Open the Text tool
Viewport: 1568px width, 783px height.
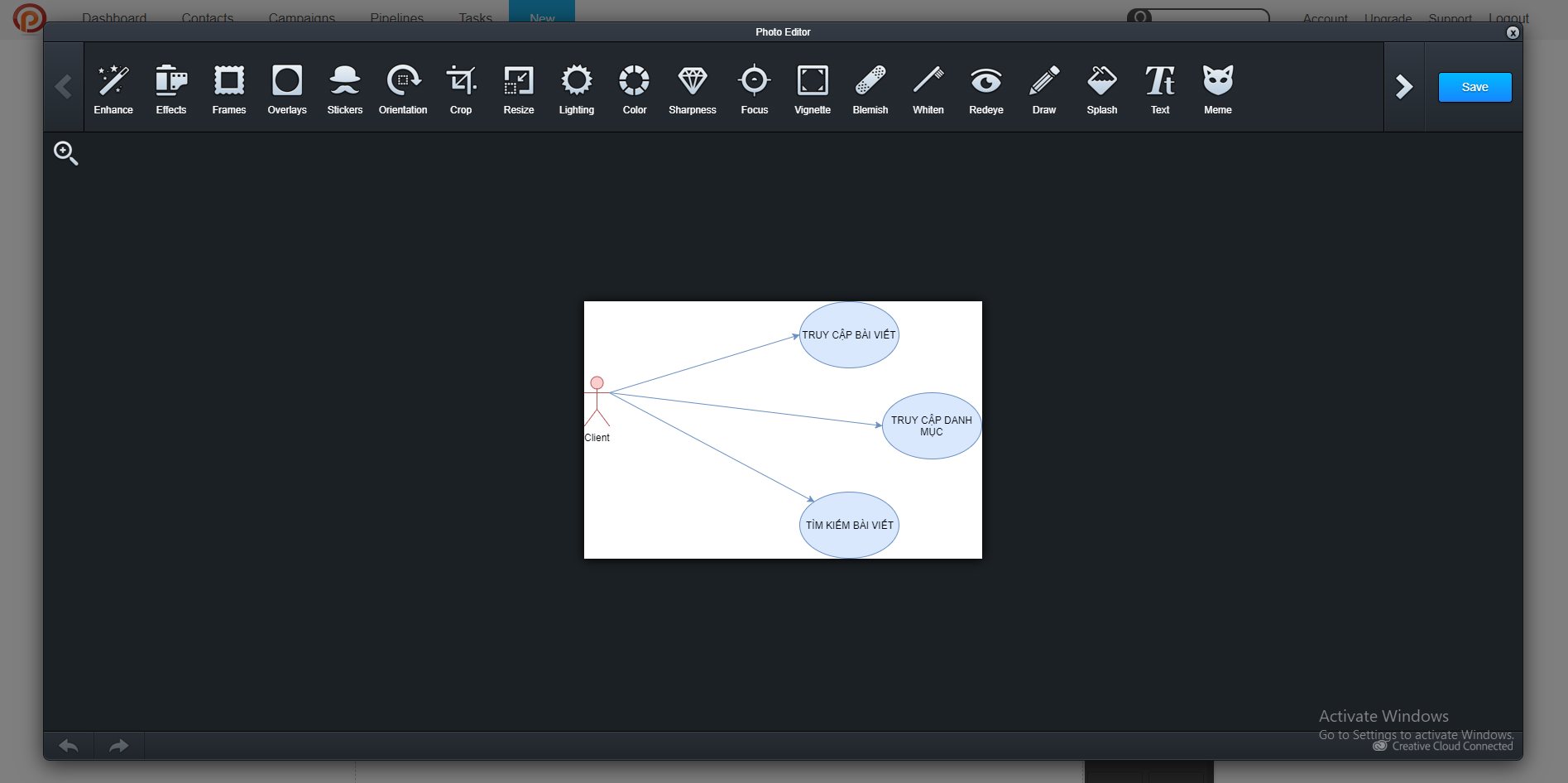pyautogui.click(x=1159, y=87)
